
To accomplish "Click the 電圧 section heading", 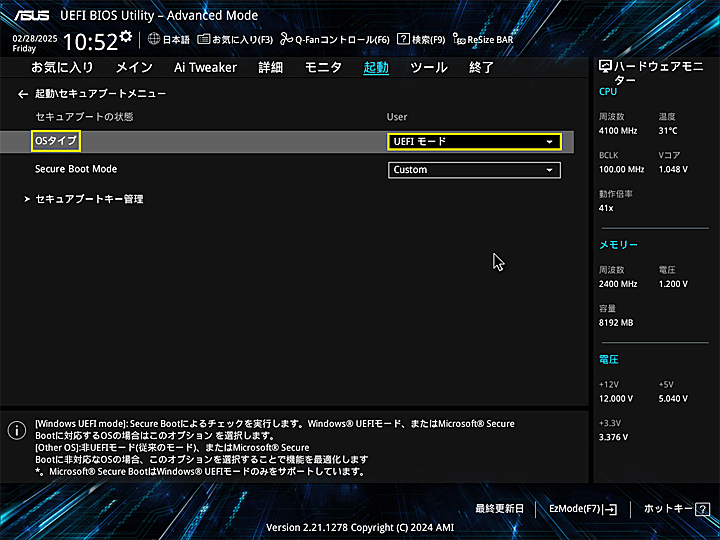I will coord(609,360).
